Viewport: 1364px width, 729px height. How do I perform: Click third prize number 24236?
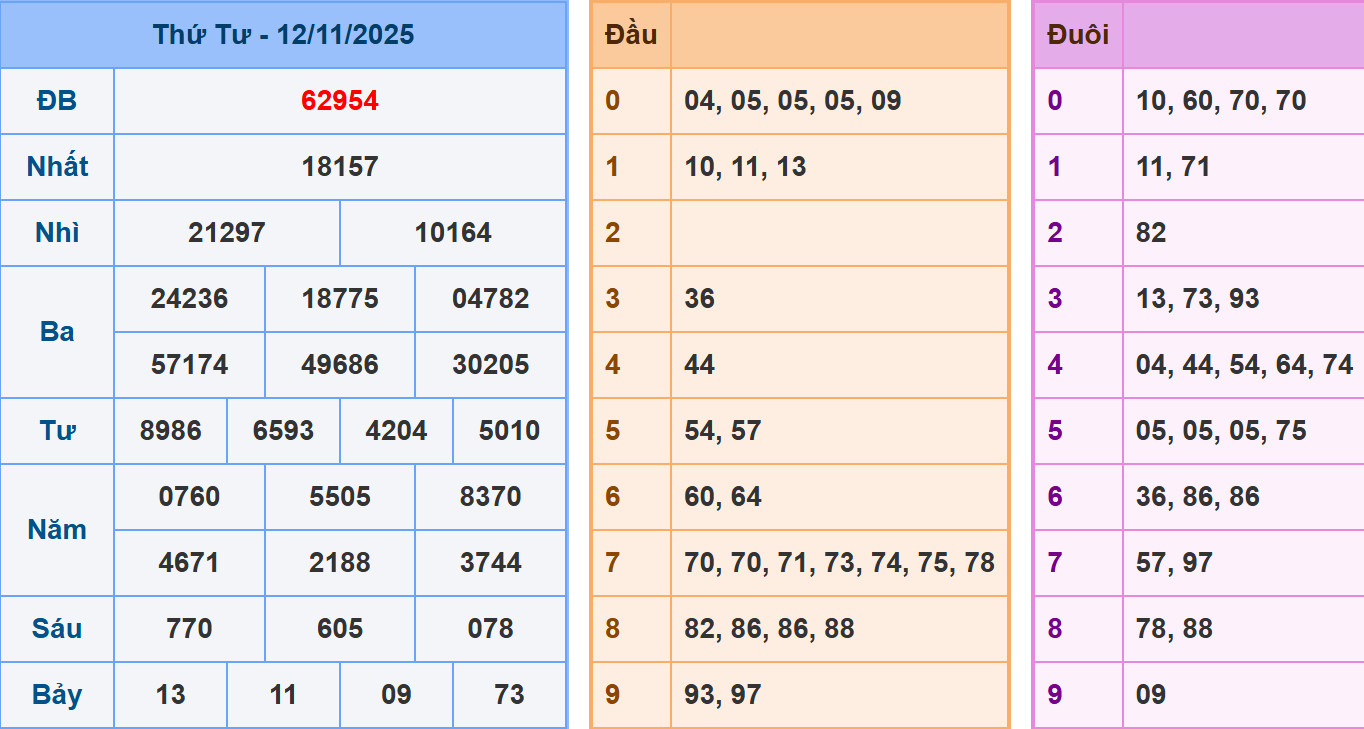(x=189, y=299)
